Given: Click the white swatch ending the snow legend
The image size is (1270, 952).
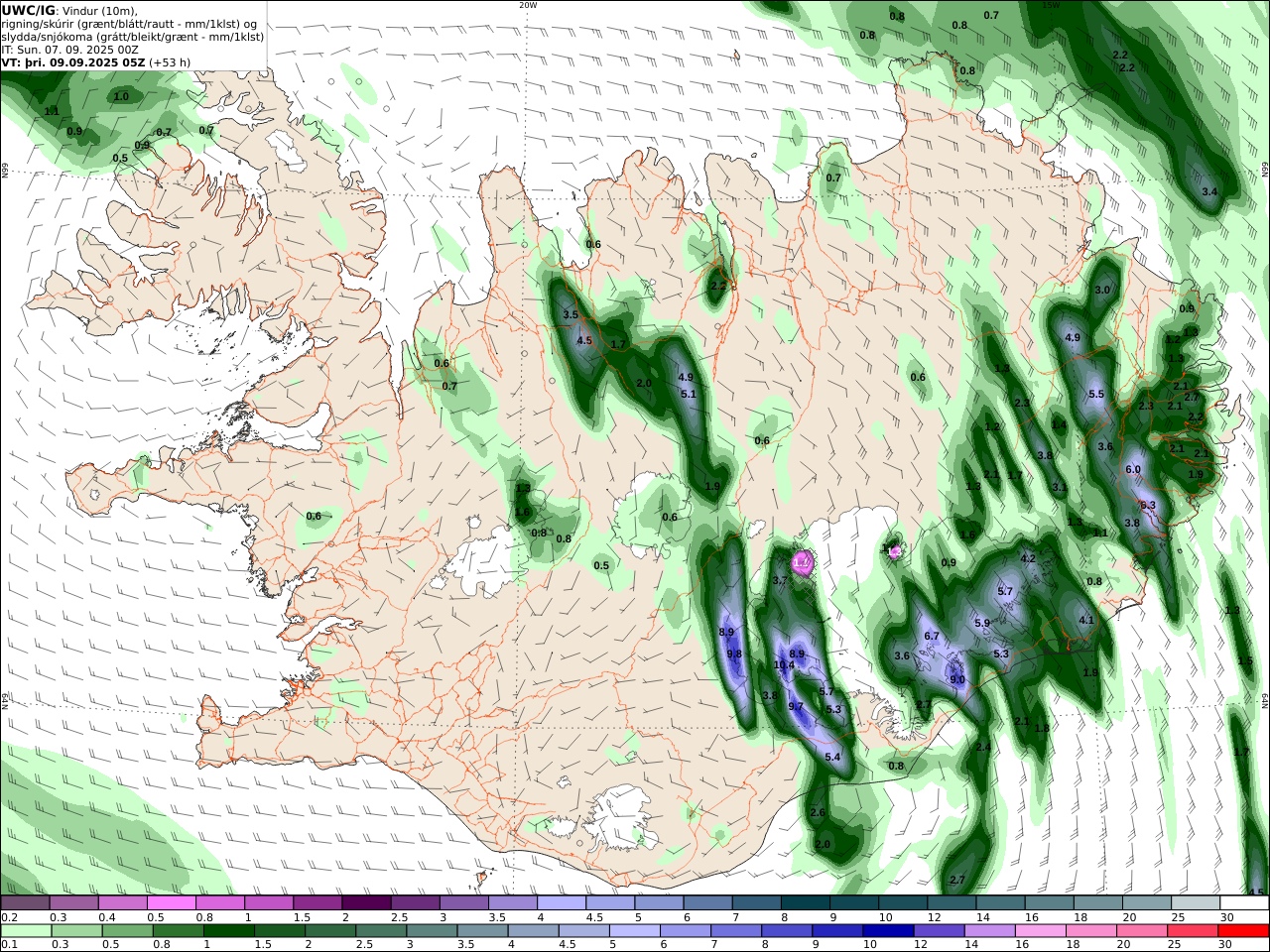Looking at the screenshot, I should coord(1243,903).
